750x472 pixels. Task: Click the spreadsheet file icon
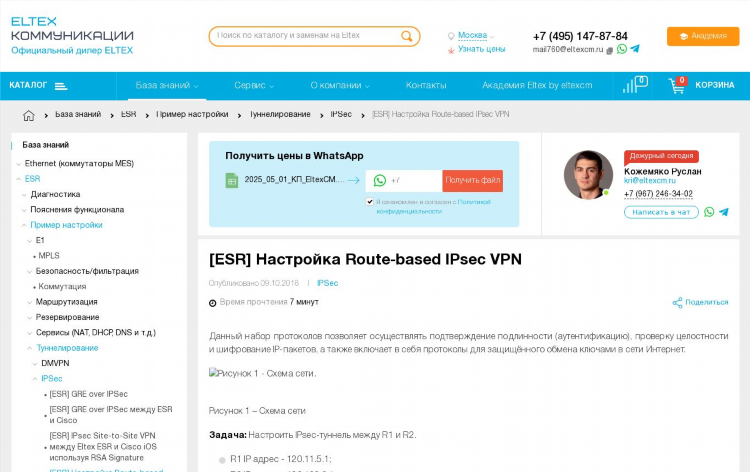pyautogui.click(x=232, y=180)
